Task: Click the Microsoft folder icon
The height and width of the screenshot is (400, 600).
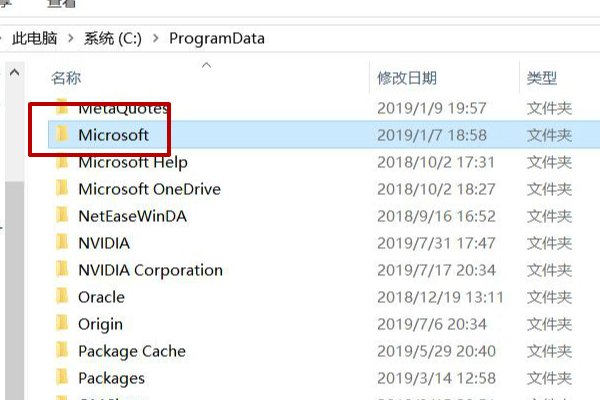Action: tap(62, 135)
